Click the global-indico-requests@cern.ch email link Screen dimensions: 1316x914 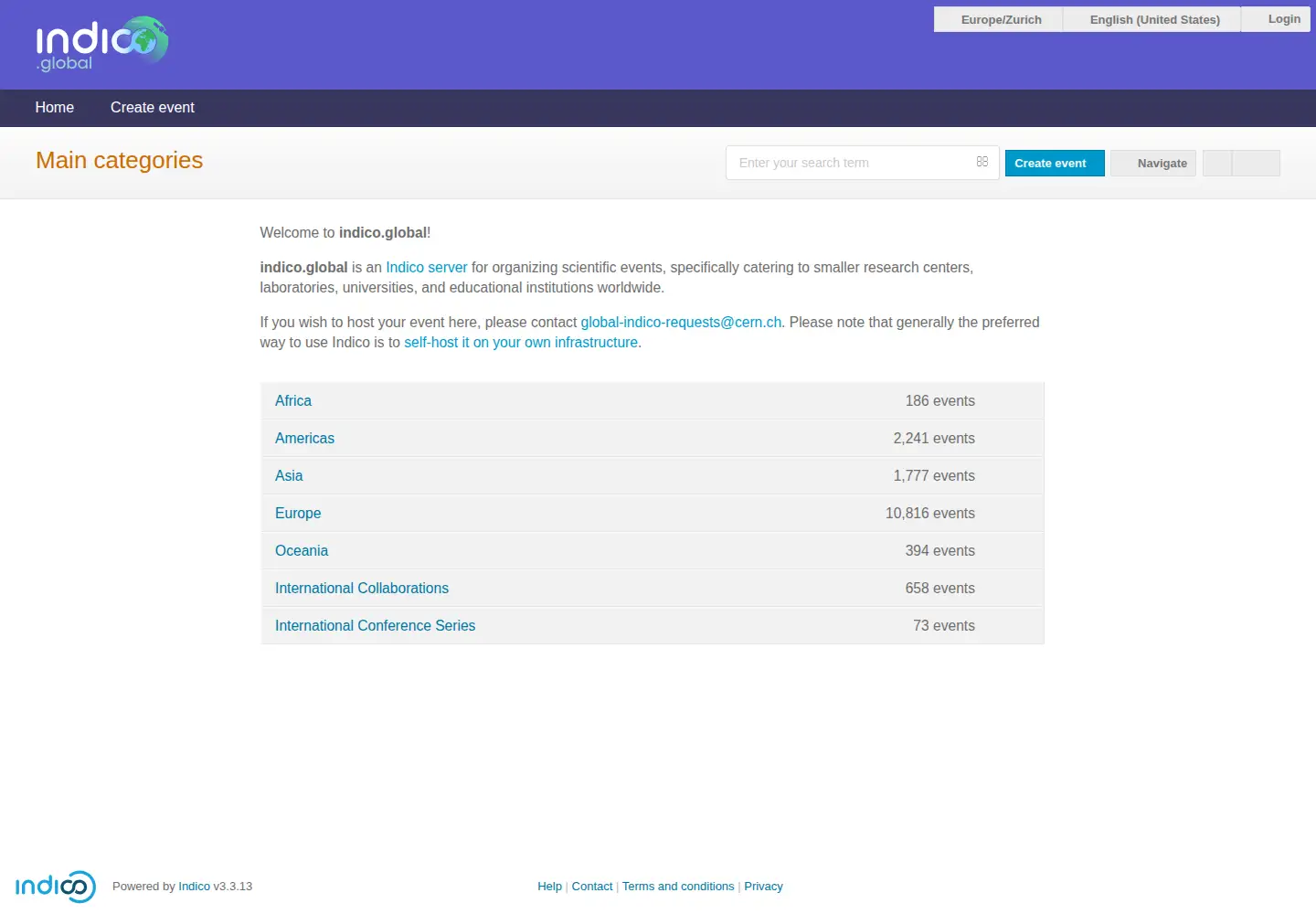click(x=681, y=323)
